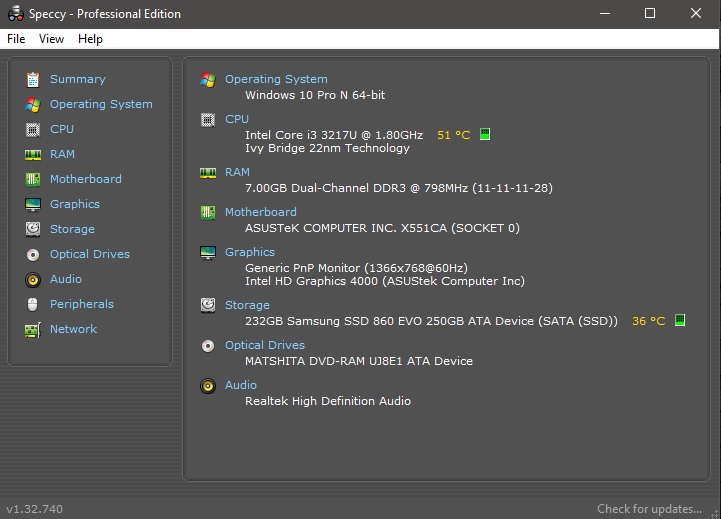Open the Operating System heading in main panel

276,79
